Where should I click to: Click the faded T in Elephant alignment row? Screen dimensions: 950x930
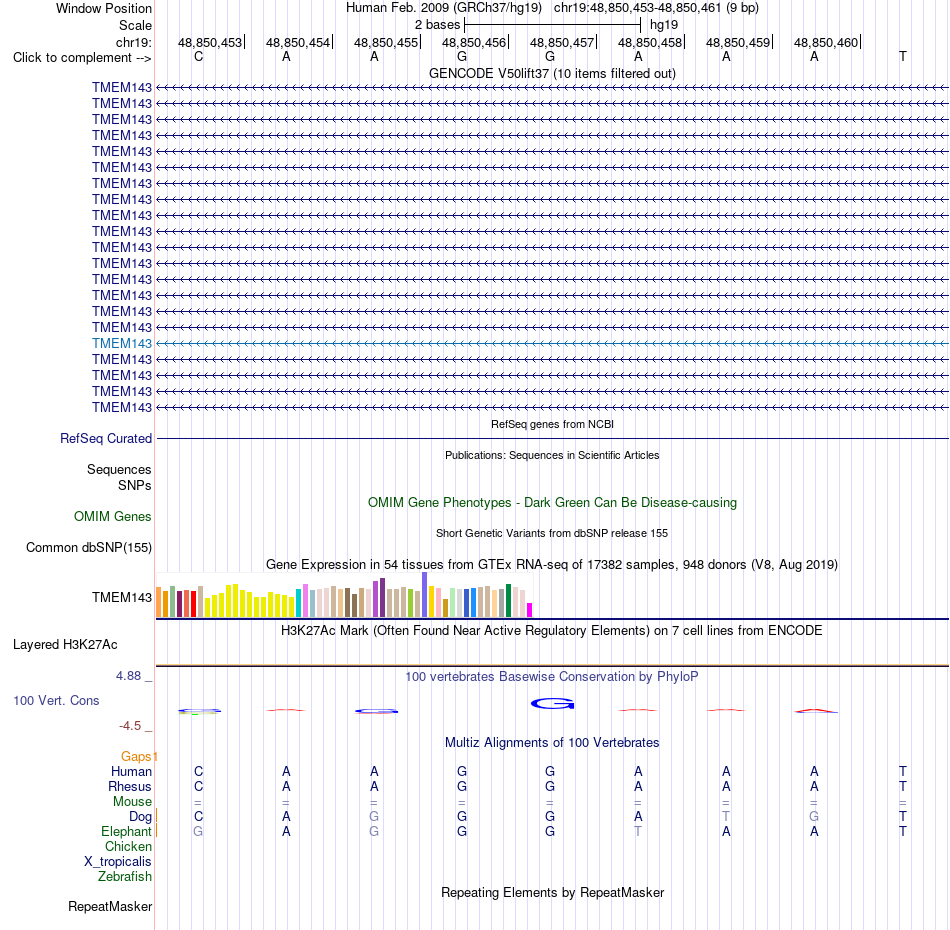click(638, 831)
